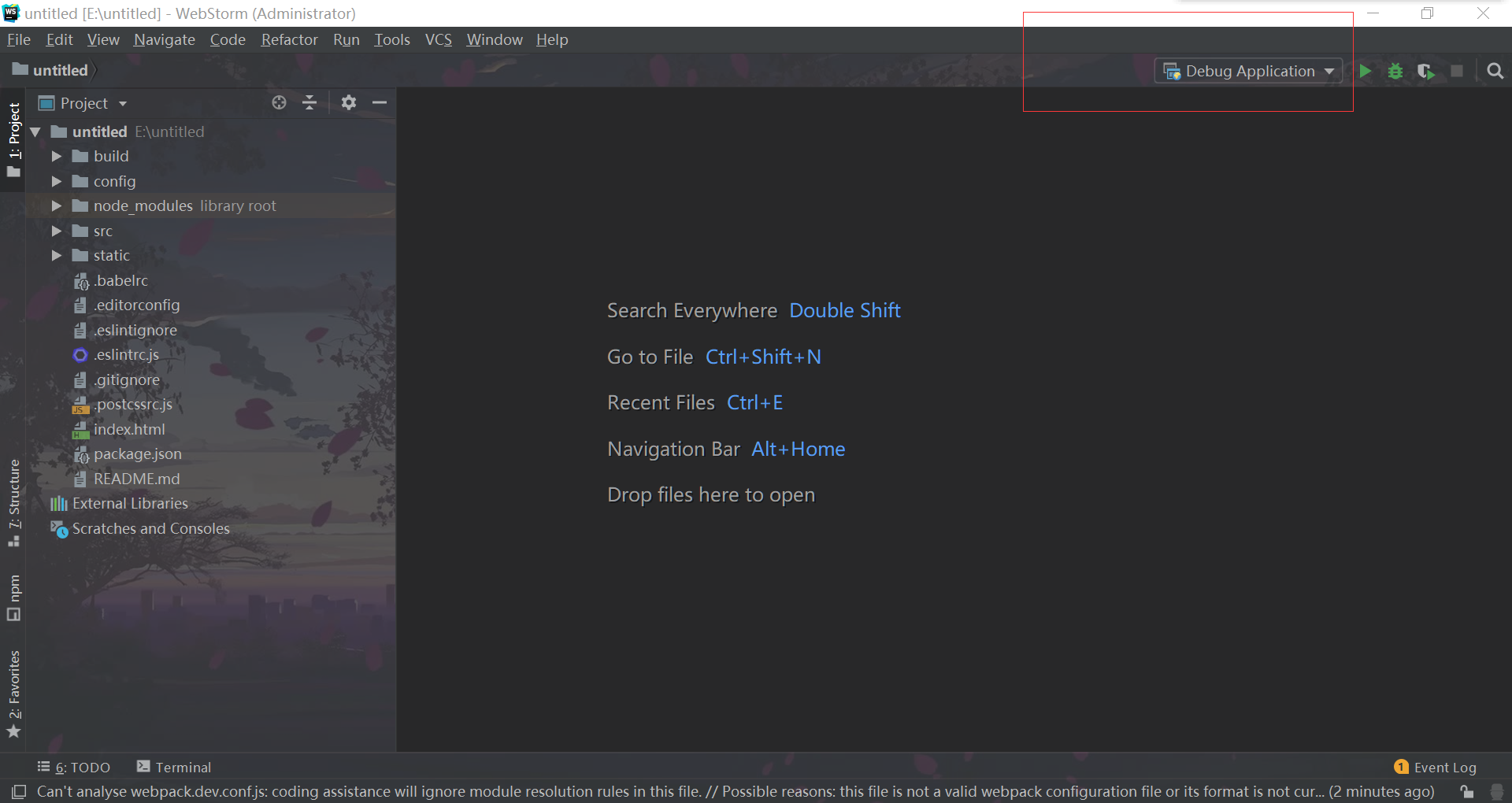Open Search Everywhere magnifier icon
The image size is (1512, 803).
[x=1495, y=71]
